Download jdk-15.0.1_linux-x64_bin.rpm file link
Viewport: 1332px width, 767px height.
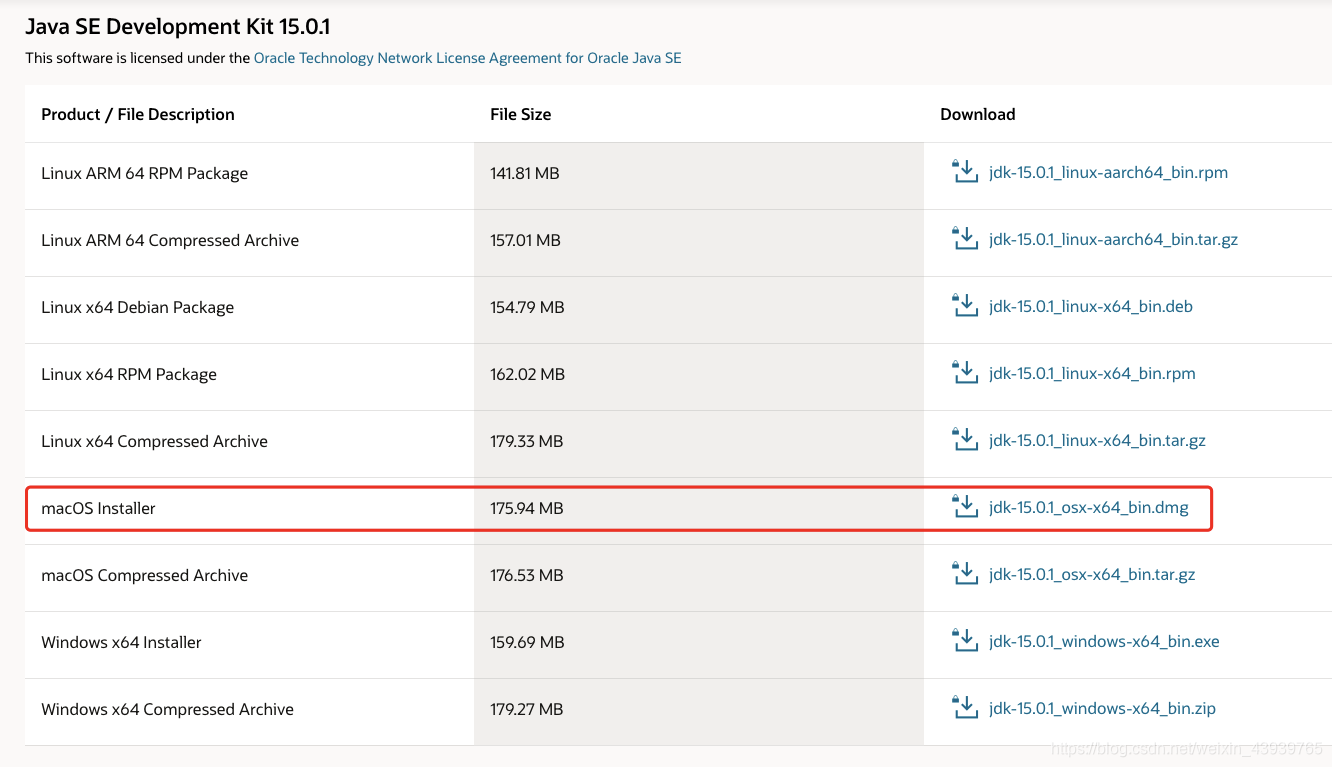click(1092, 374)
